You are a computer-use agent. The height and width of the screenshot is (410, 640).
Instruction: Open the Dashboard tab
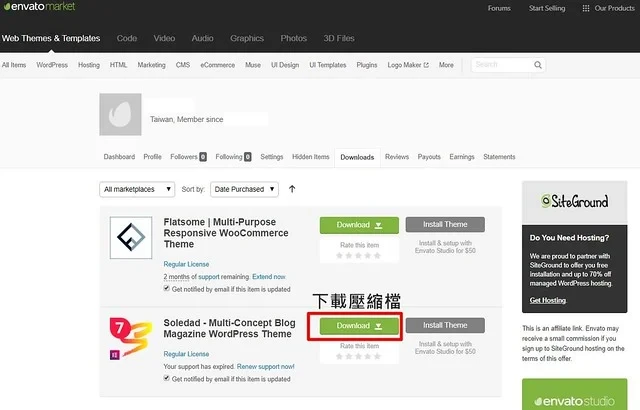(119, 157)
